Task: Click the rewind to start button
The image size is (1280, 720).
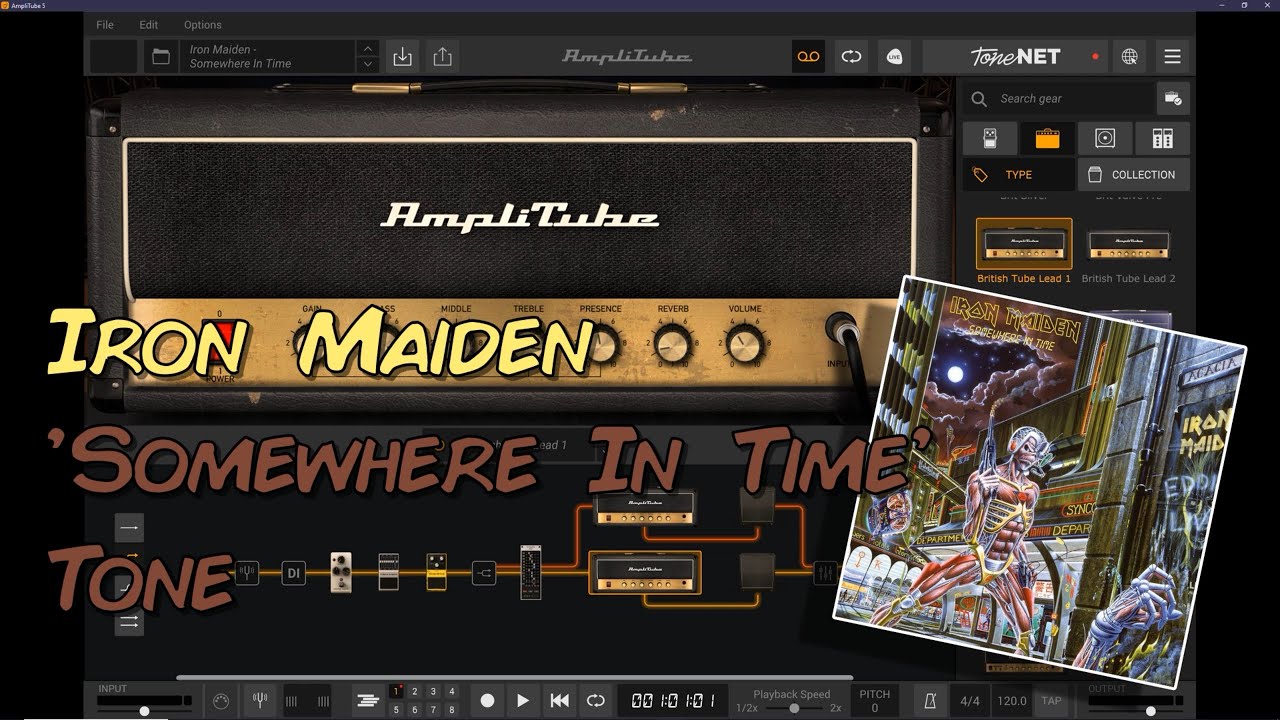Action: (560, 701)
